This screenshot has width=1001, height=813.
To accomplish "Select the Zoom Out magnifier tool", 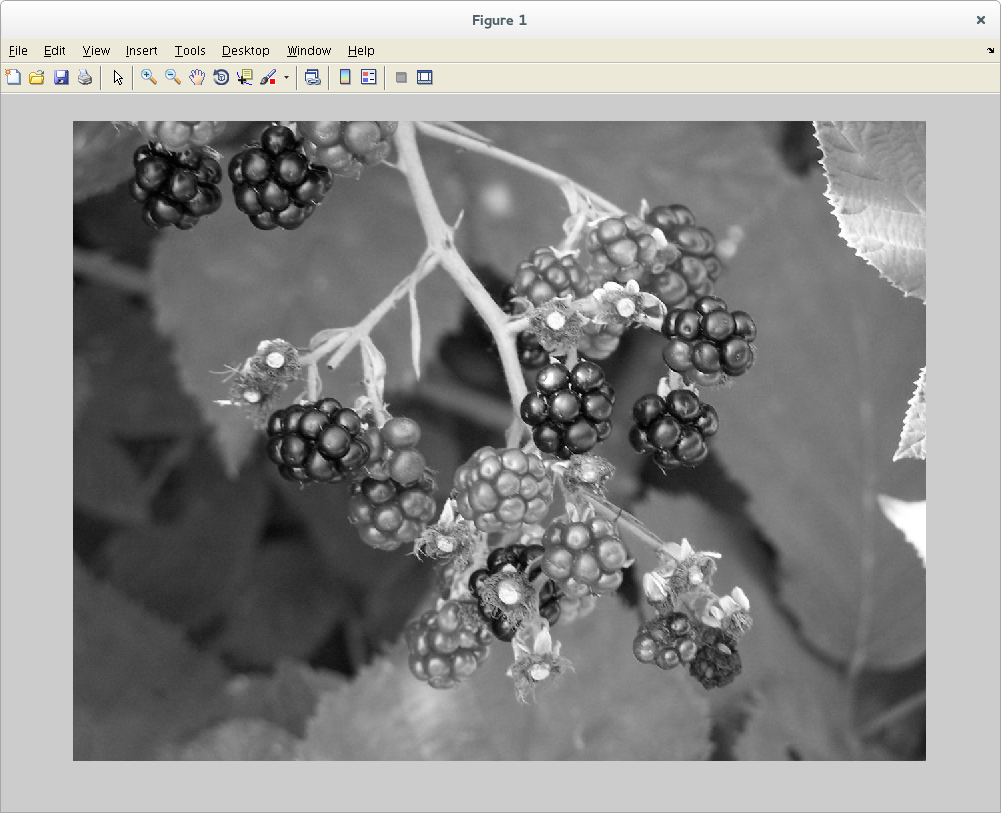I will 173,77.
